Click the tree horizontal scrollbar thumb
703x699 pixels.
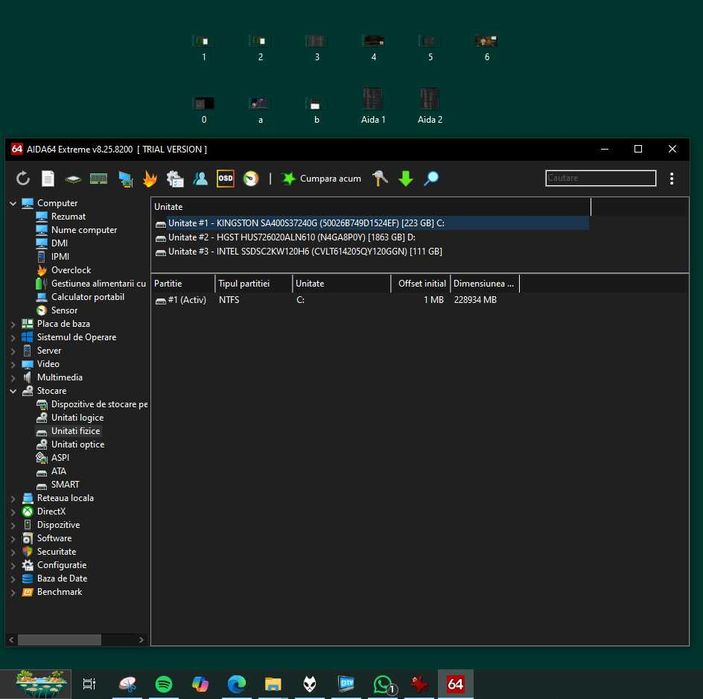pos(59,640)
